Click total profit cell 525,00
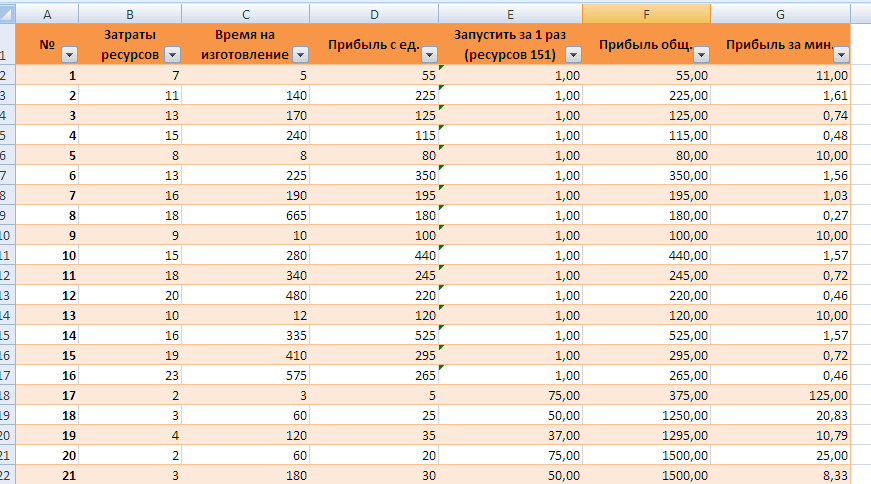This screenshot has width=871, height=484. (646, 335)
